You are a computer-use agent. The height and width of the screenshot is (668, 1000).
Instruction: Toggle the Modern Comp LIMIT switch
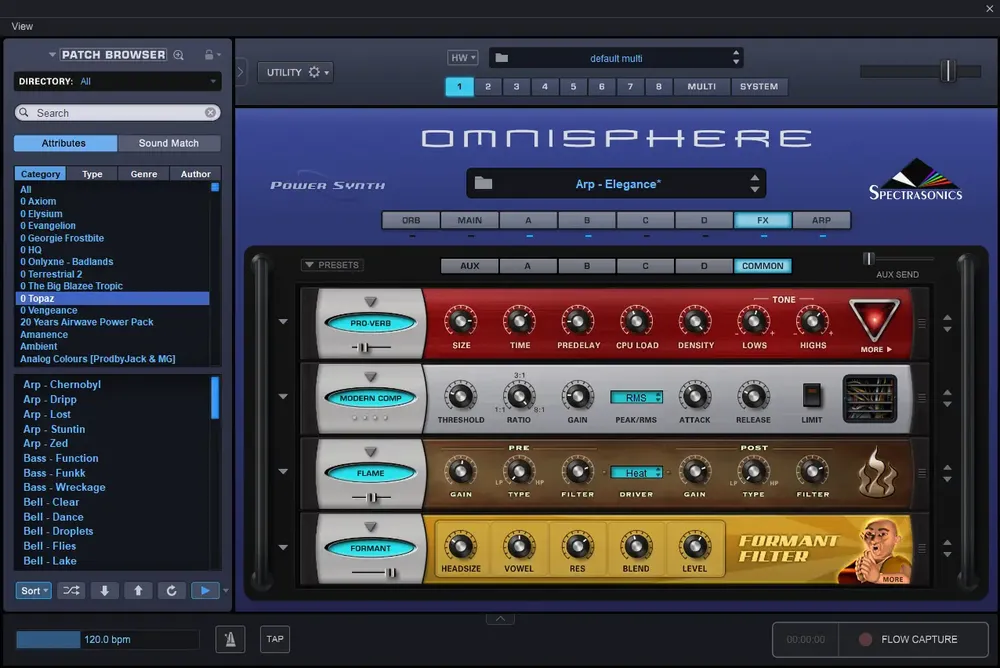pos(811,396)
